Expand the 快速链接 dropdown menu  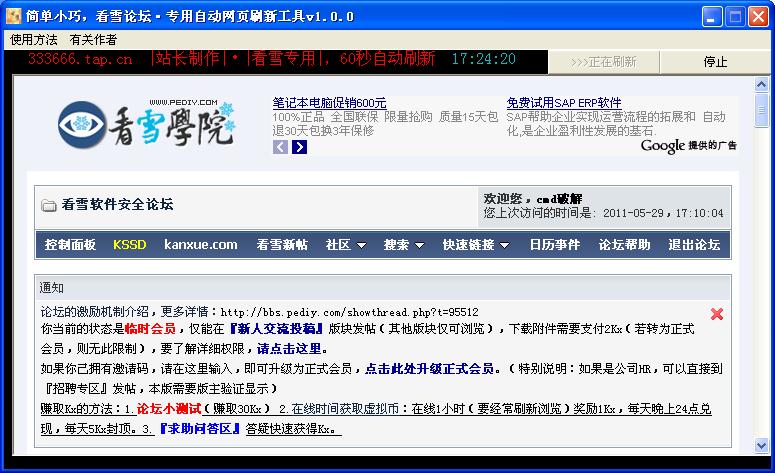point(475,245)
